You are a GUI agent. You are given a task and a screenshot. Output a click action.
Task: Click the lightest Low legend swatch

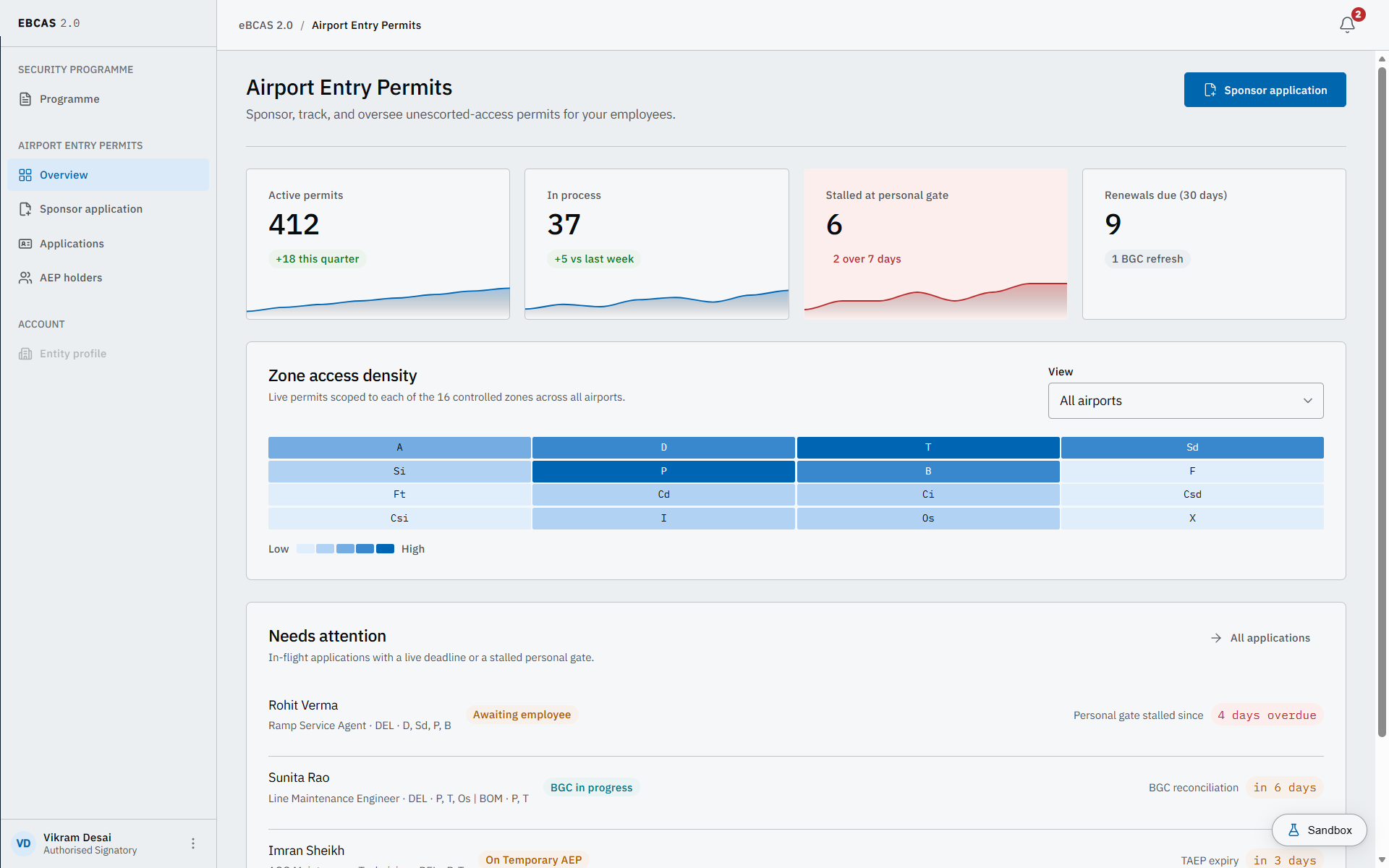[305, 549]
